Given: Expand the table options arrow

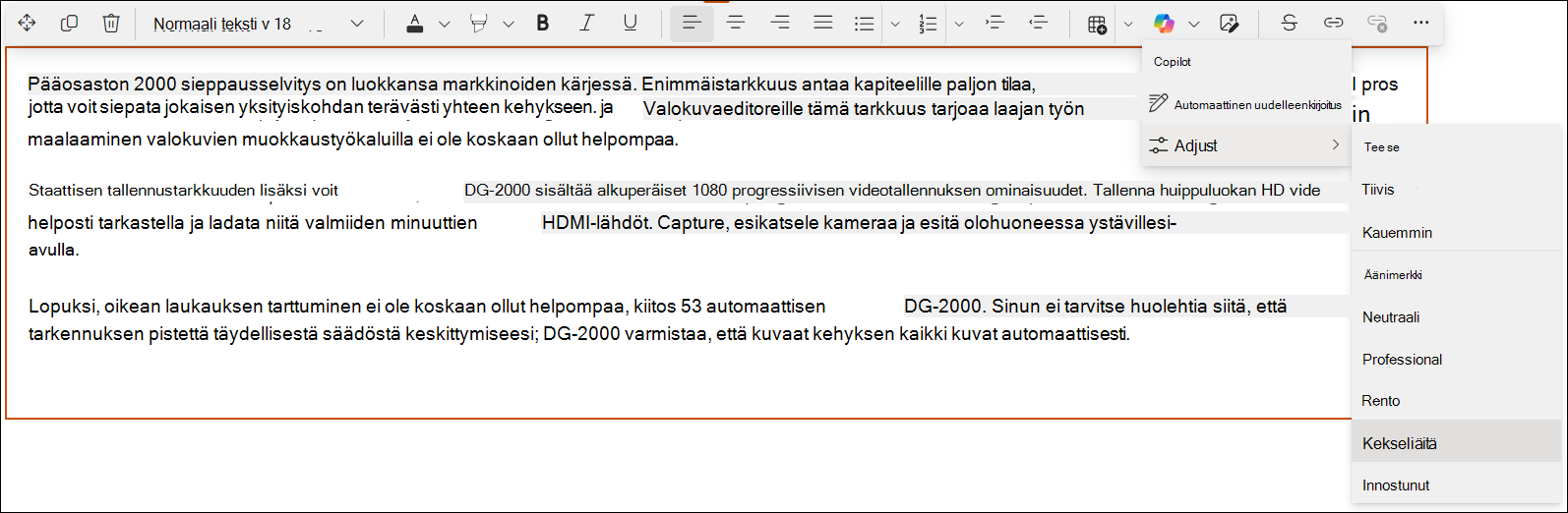Looking at the screenshot, I should 1127,24.
